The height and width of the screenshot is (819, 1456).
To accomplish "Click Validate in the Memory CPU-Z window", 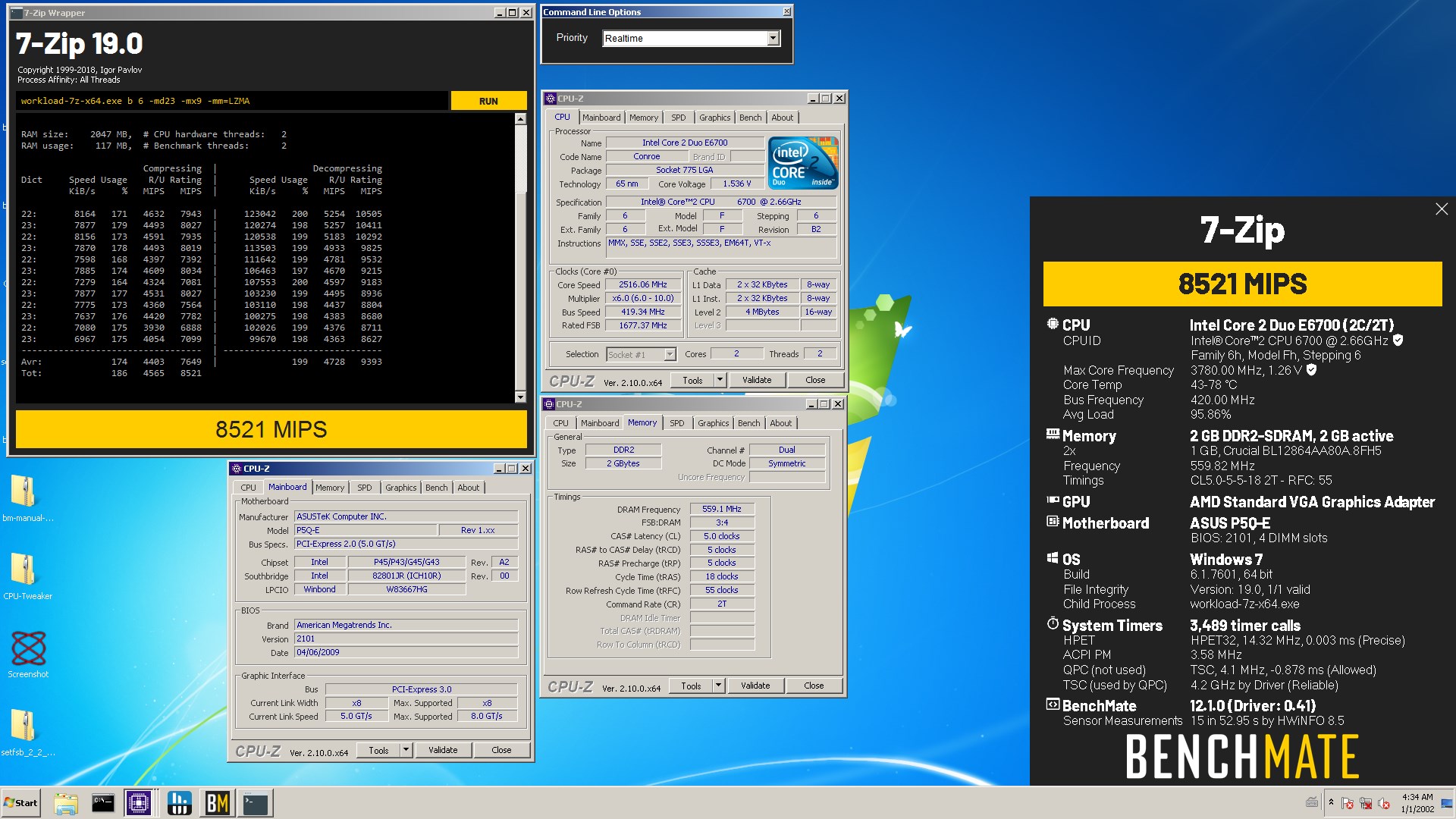I will pyautogui.click(x=755, y=686).
